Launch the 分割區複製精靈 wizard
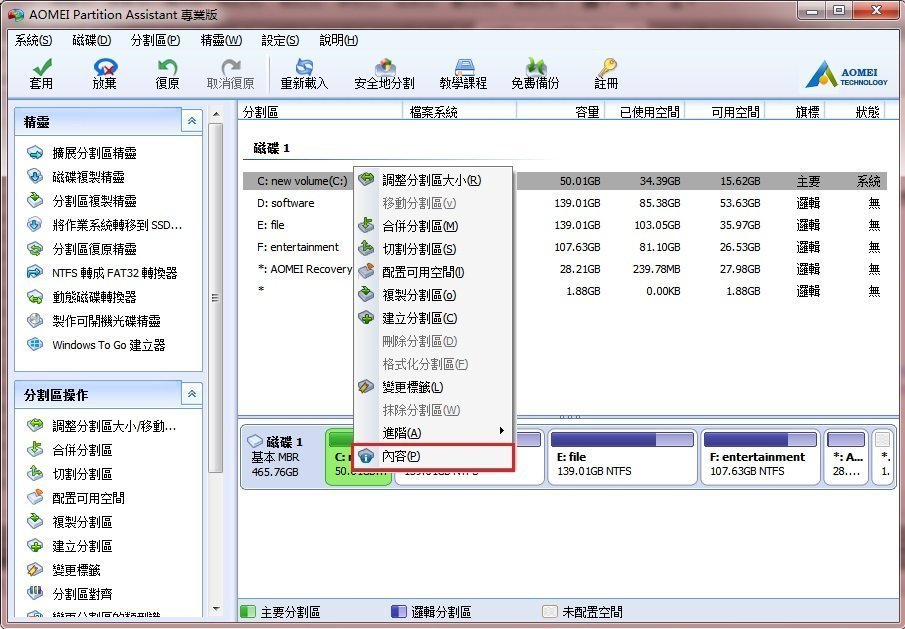Screen dimensions: 905x629 pyautogui.click(x=82, y=201)
